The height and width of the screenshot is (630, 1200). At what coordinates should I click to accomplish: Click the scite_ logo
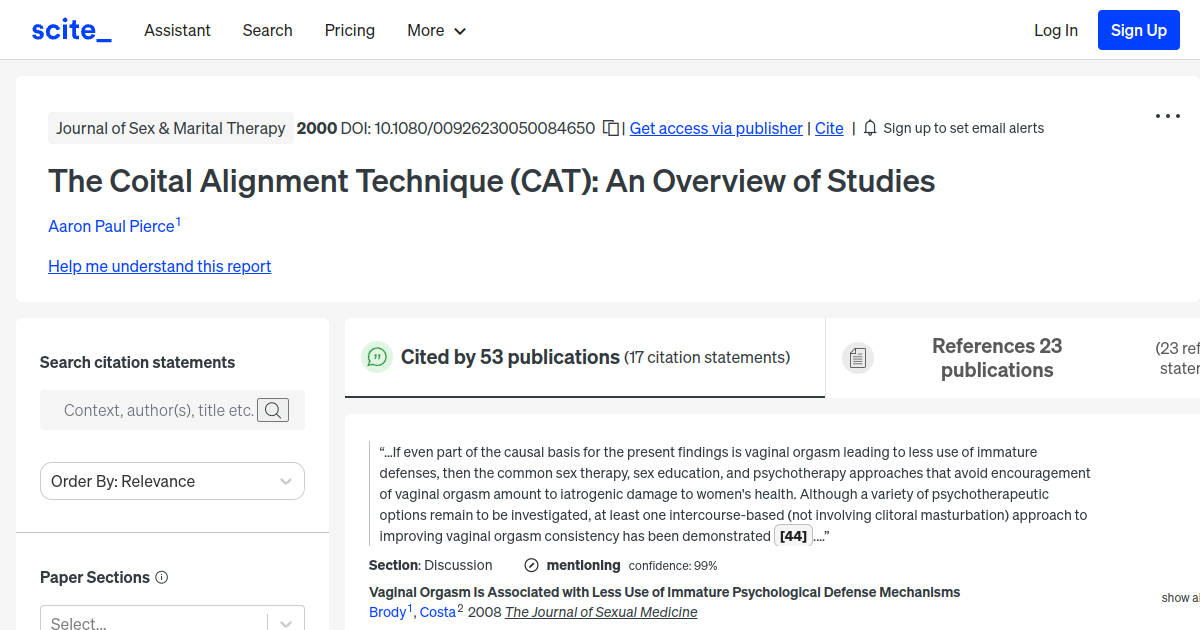coord(70,29)
